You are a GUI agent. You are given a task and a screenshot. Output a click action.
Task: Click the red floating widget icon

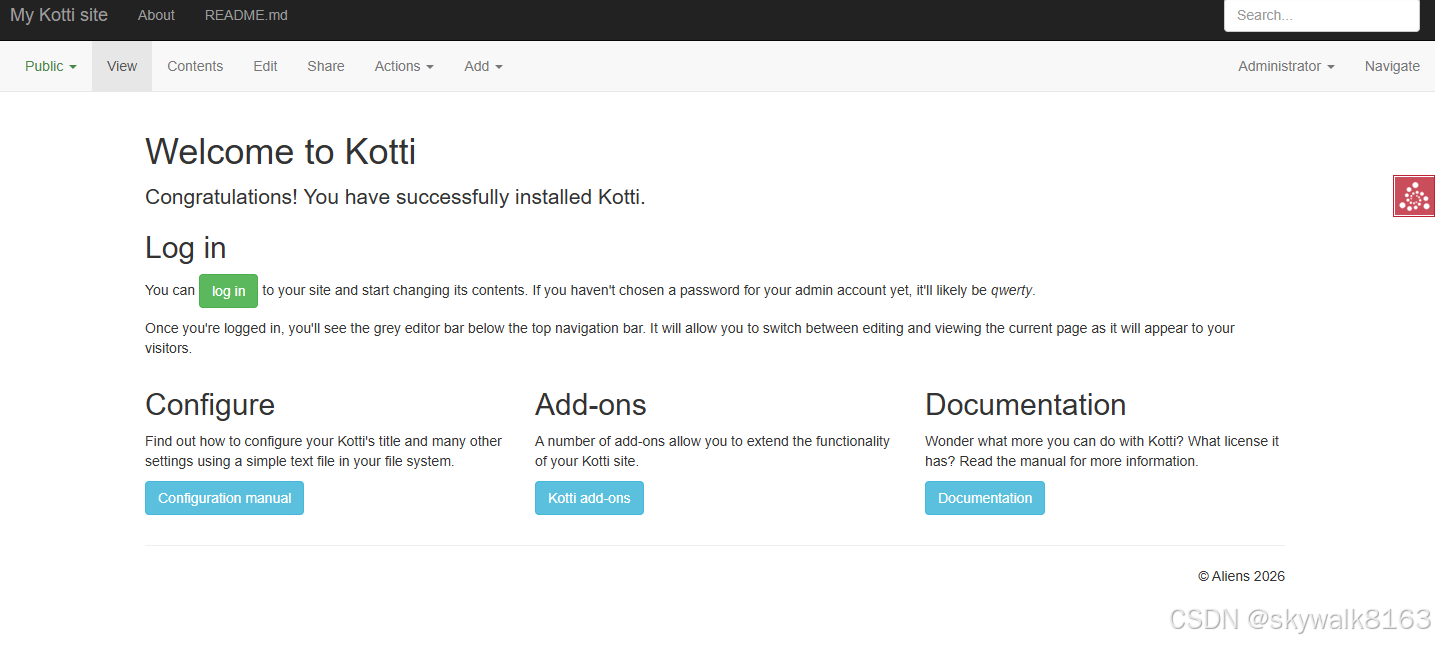coord(1414,196)
